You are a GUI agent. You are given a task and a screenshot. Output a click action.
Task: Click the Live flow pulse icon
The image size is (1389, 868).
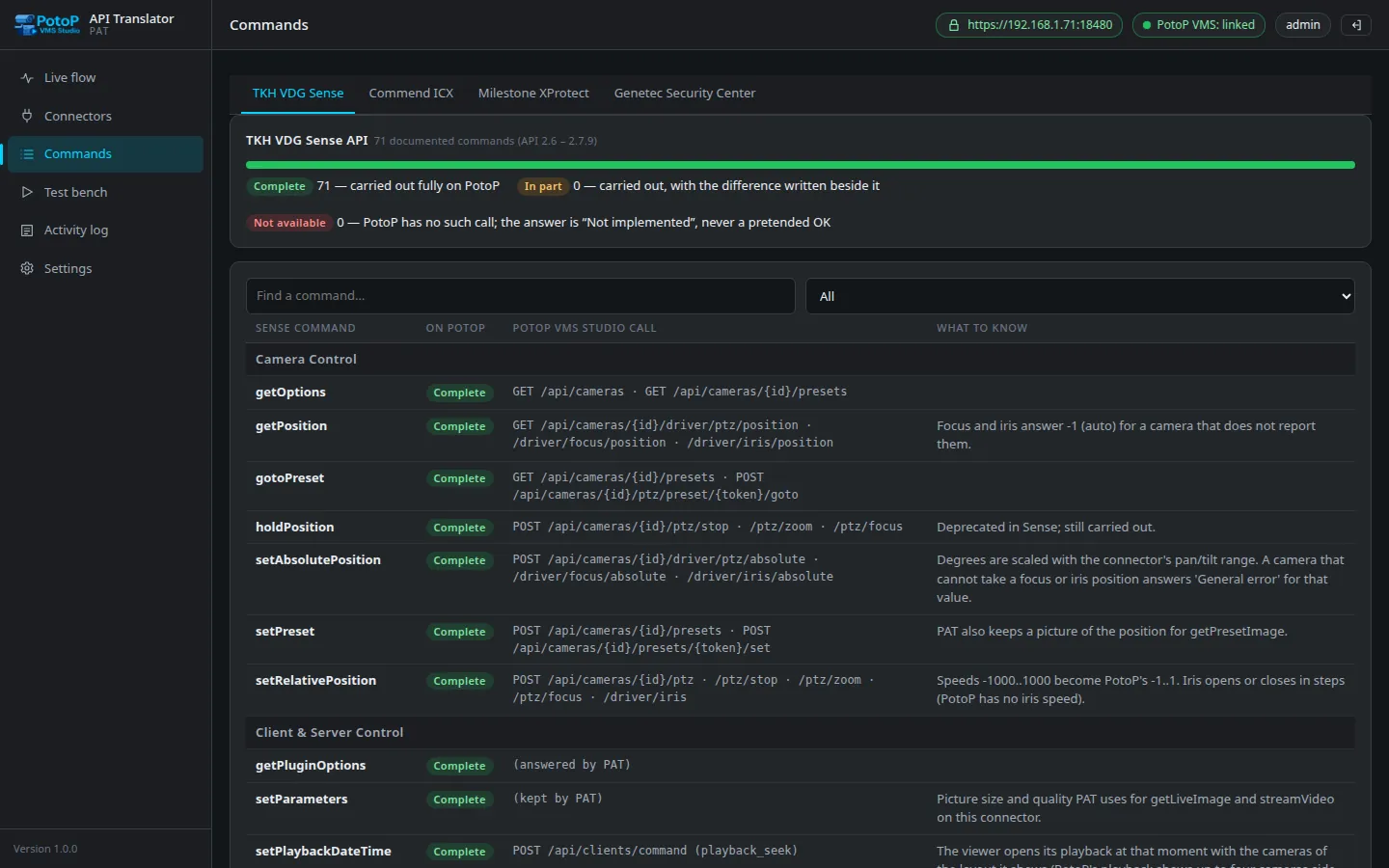pos(27,78)
